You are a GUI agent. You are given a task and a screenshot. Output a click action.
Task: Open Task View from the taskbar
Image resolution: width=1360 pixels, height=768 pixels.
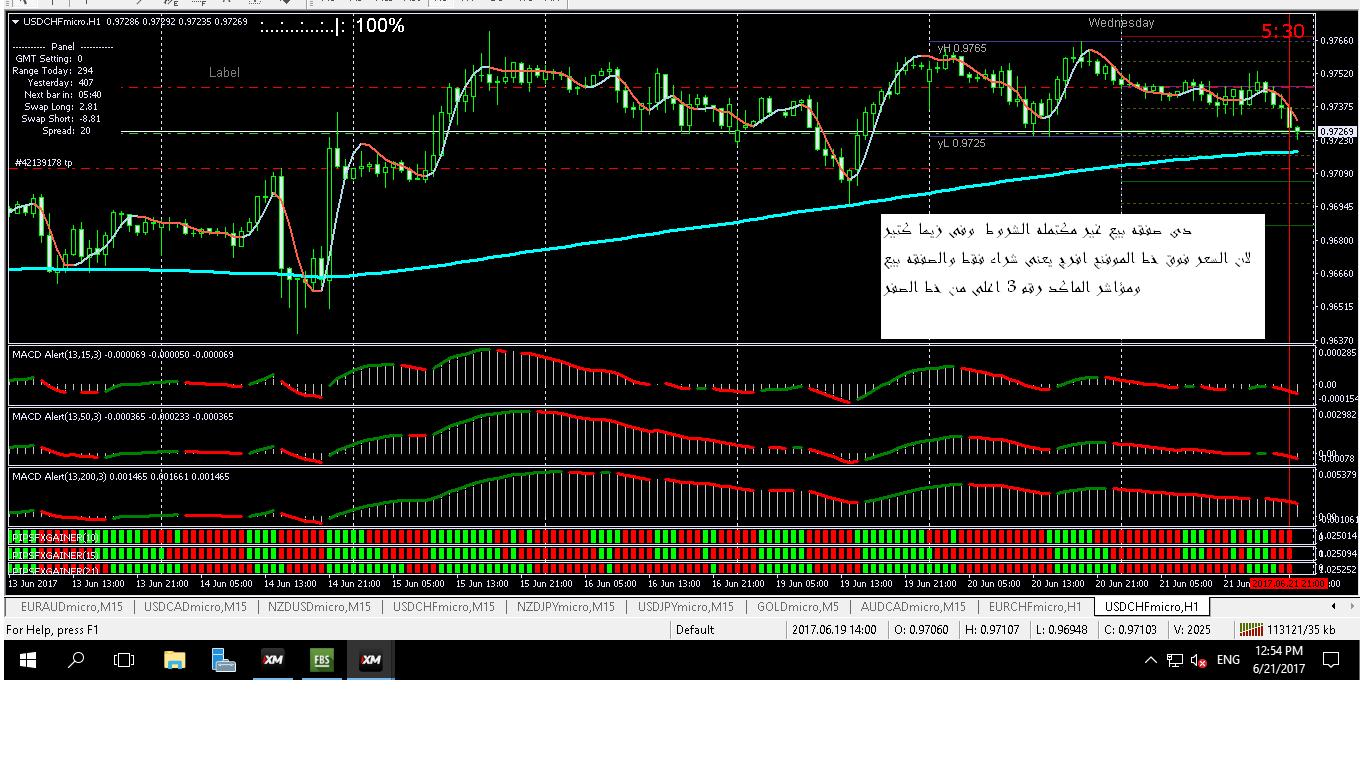tap(124, 660)
